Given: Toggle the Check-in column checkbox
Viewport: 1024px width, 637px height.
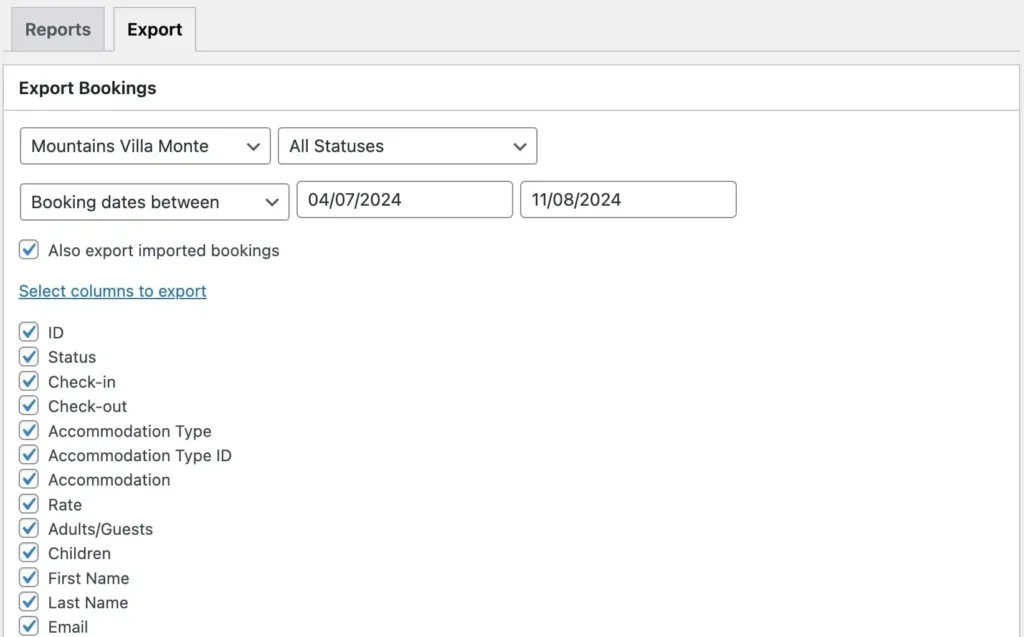Looking at the screenshot, I should (28, 381).
